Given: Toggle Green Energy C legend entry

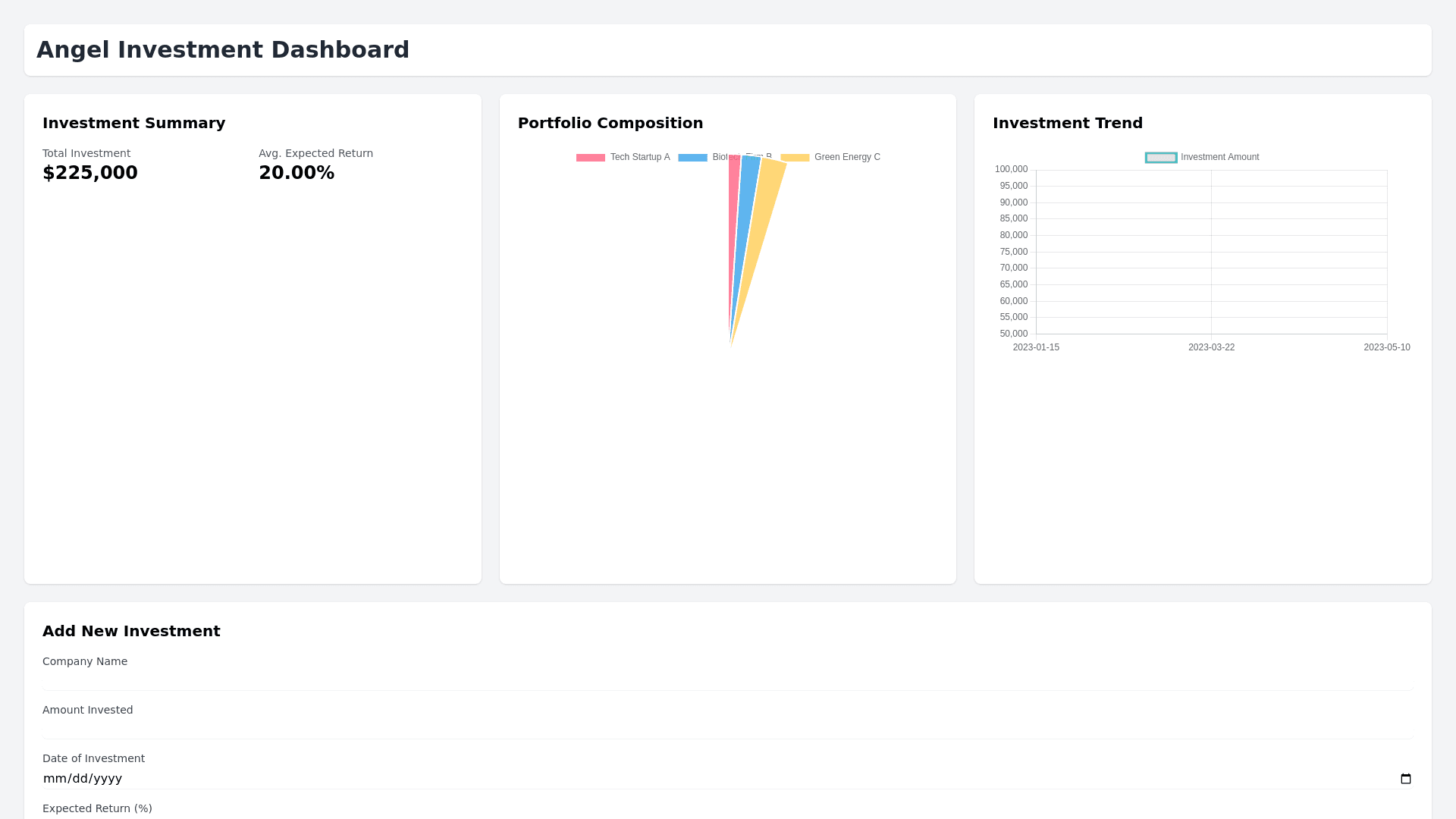Looking at the screenshot, I should pos(846,157).
